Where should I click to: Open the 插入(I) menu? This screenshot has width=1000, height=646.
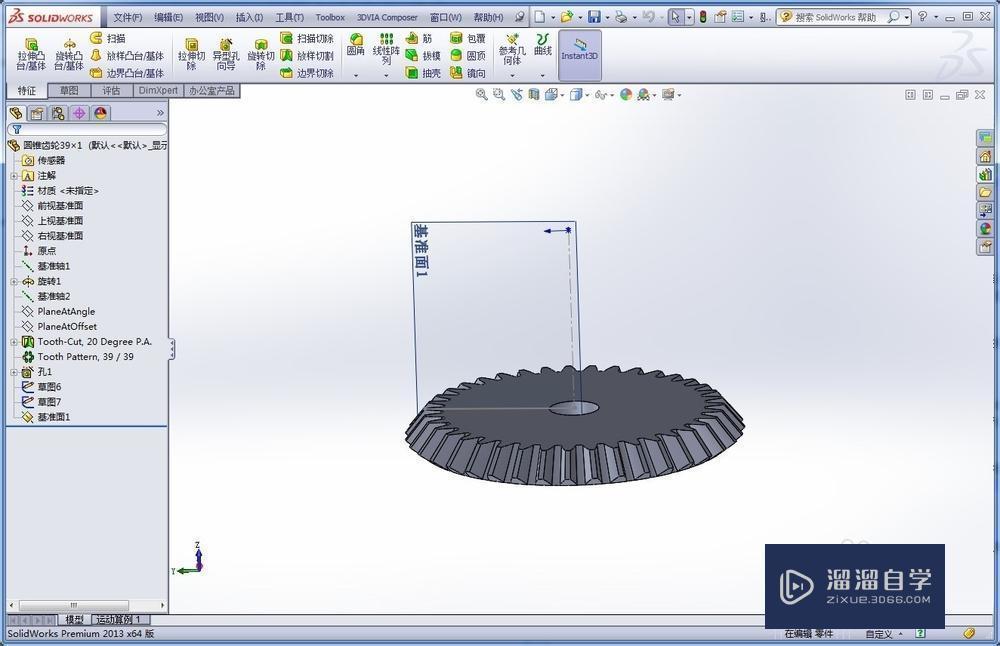pos(249,17)
